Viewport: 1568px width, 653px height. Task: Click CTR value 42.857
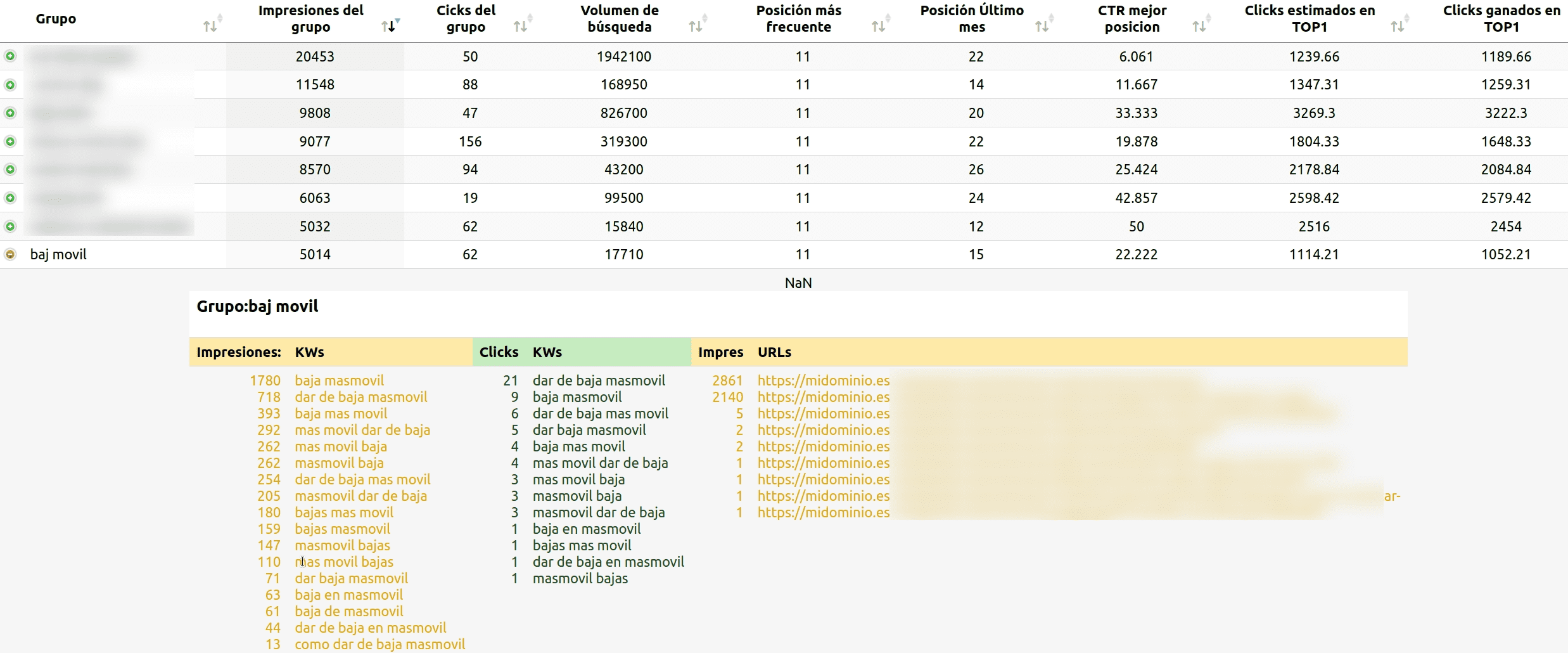(x=1136, y=198)
